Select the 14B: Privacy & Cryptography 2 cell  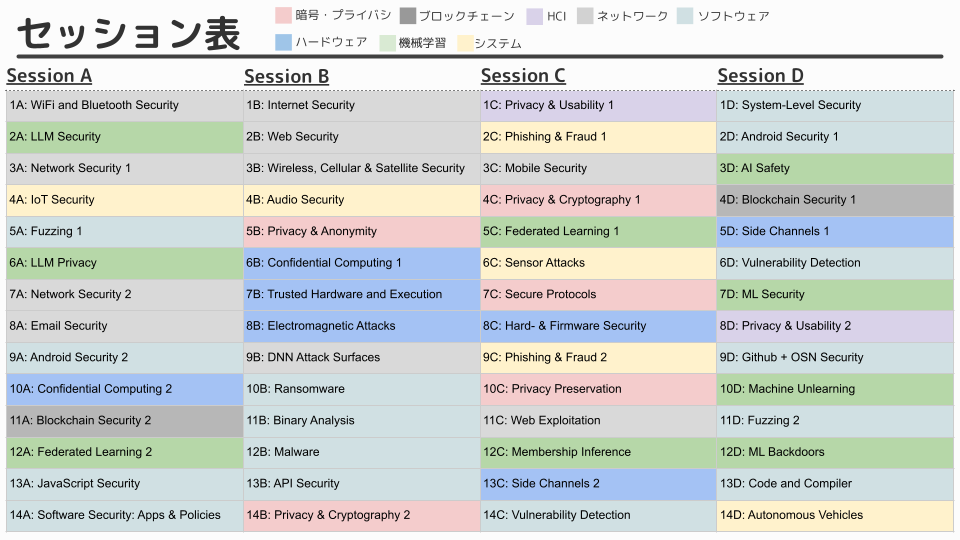pyautogui.click(x=362, y=516)
